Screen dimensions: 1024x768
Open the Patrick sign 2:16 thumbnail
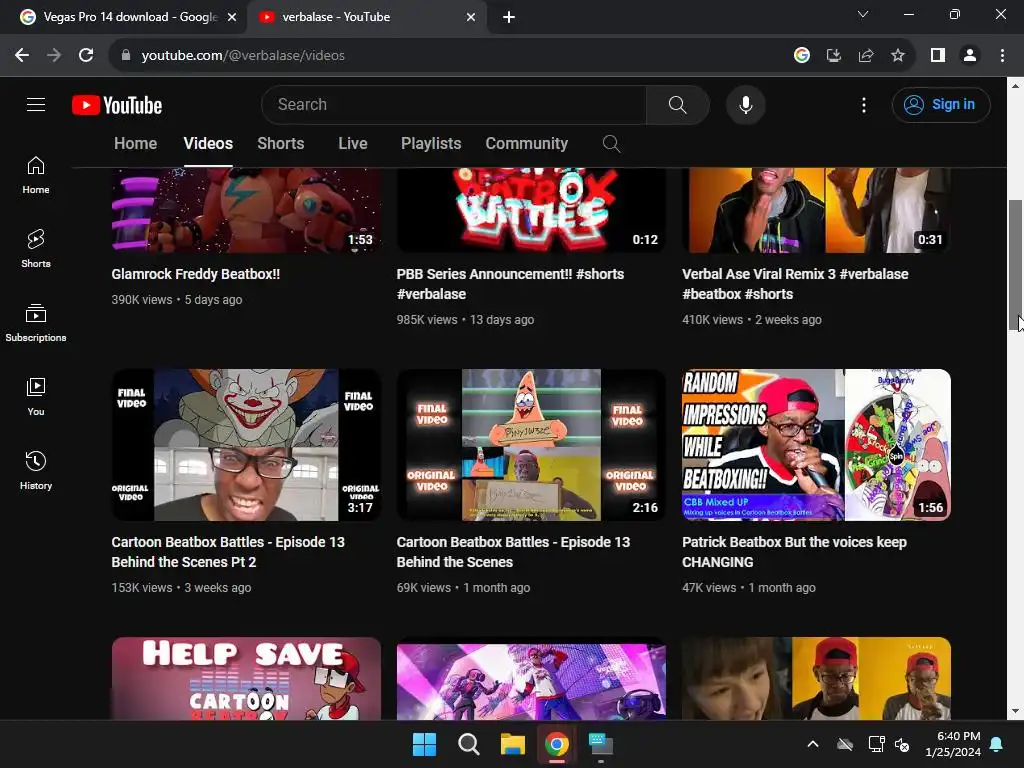tap(531, 445)
